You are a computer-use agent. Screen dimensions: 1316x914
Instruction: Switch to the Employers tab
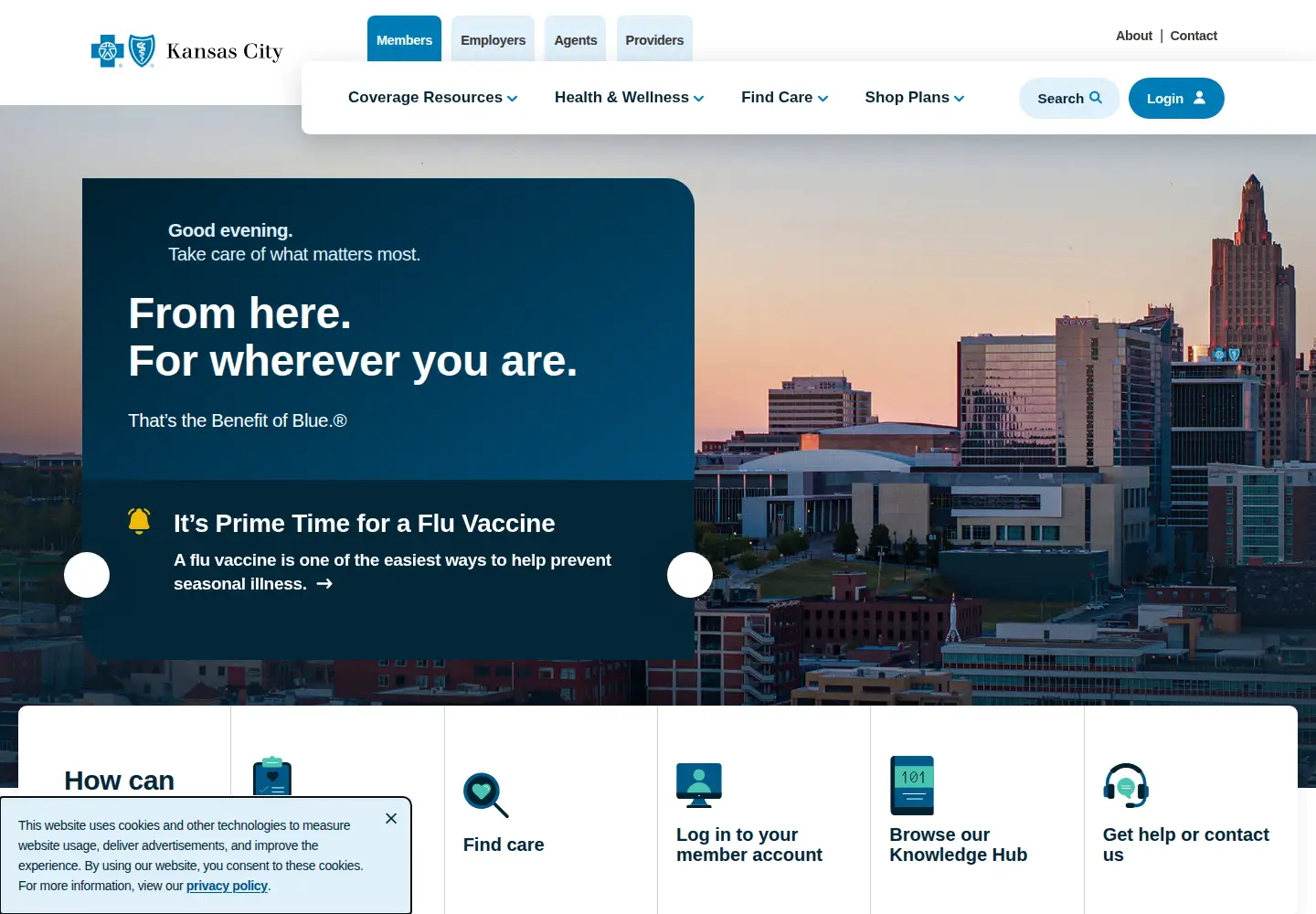(x=493, y=39)
